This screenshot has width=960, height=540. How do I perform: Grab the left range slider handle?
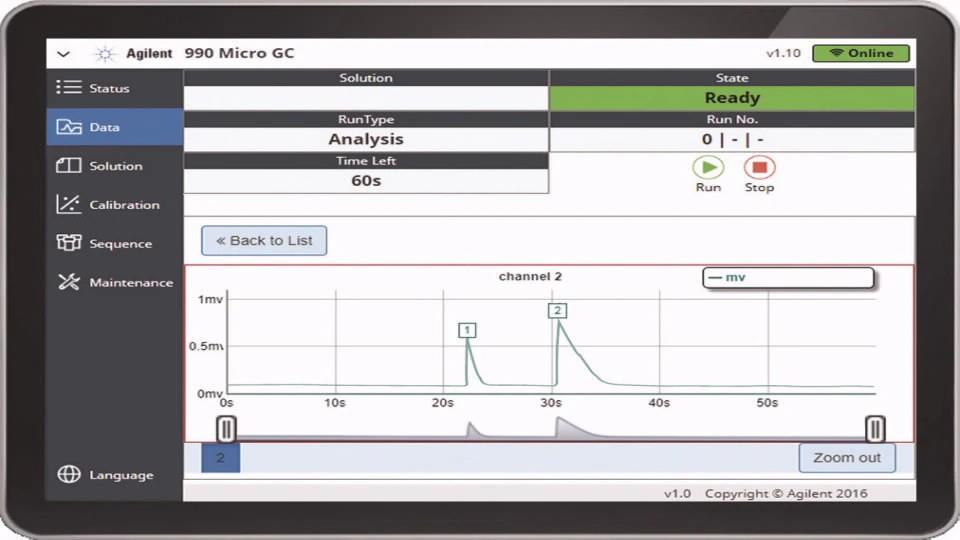pyautogui.click(x=227, y=429)
